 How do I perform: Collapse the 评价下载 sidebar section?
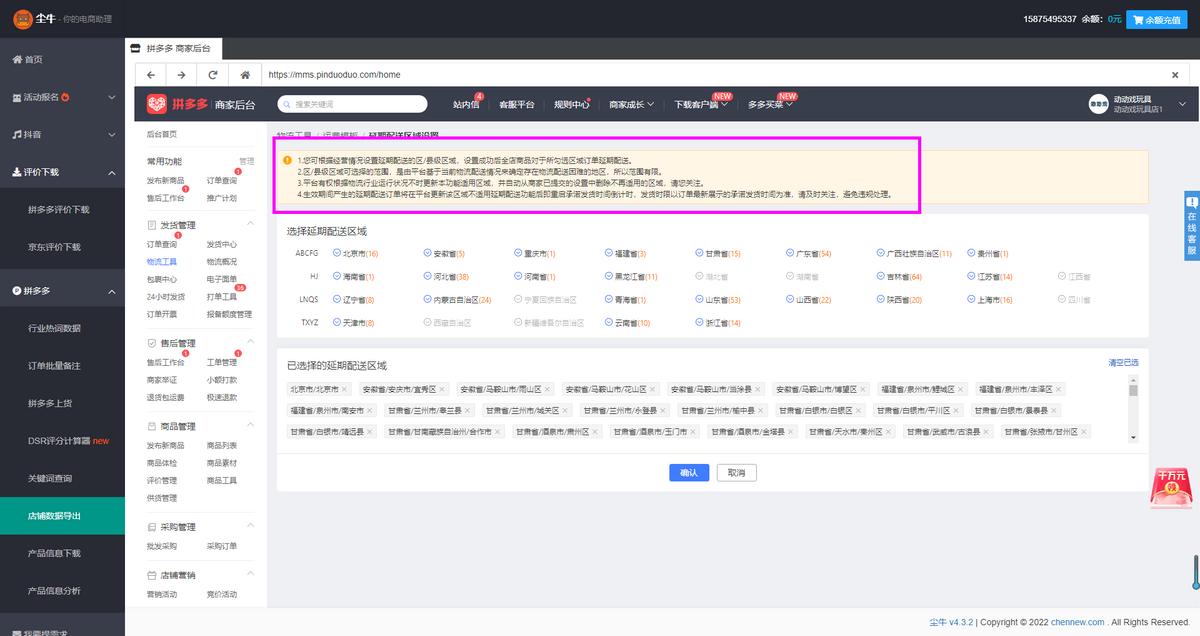click(111, 172)
